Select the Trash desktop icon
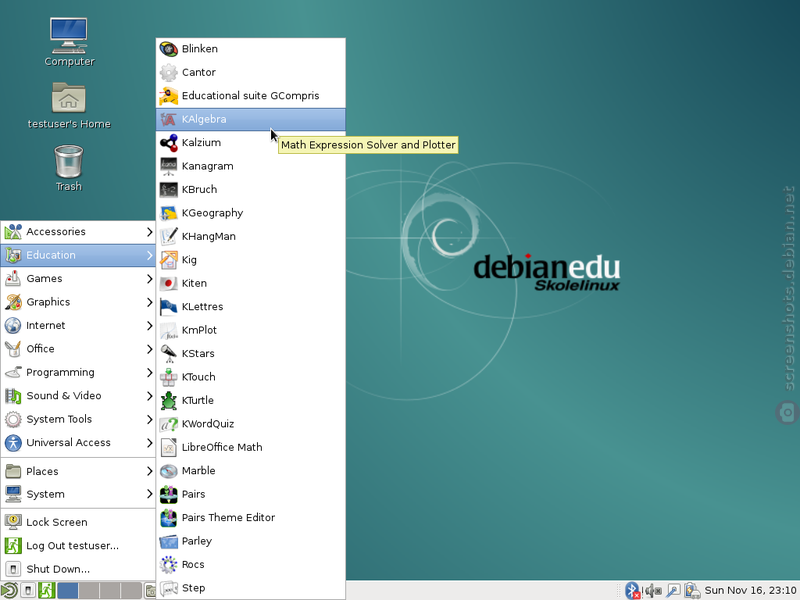Image resolution: width=800 pixels, height=600 pixels. [68, 168]
